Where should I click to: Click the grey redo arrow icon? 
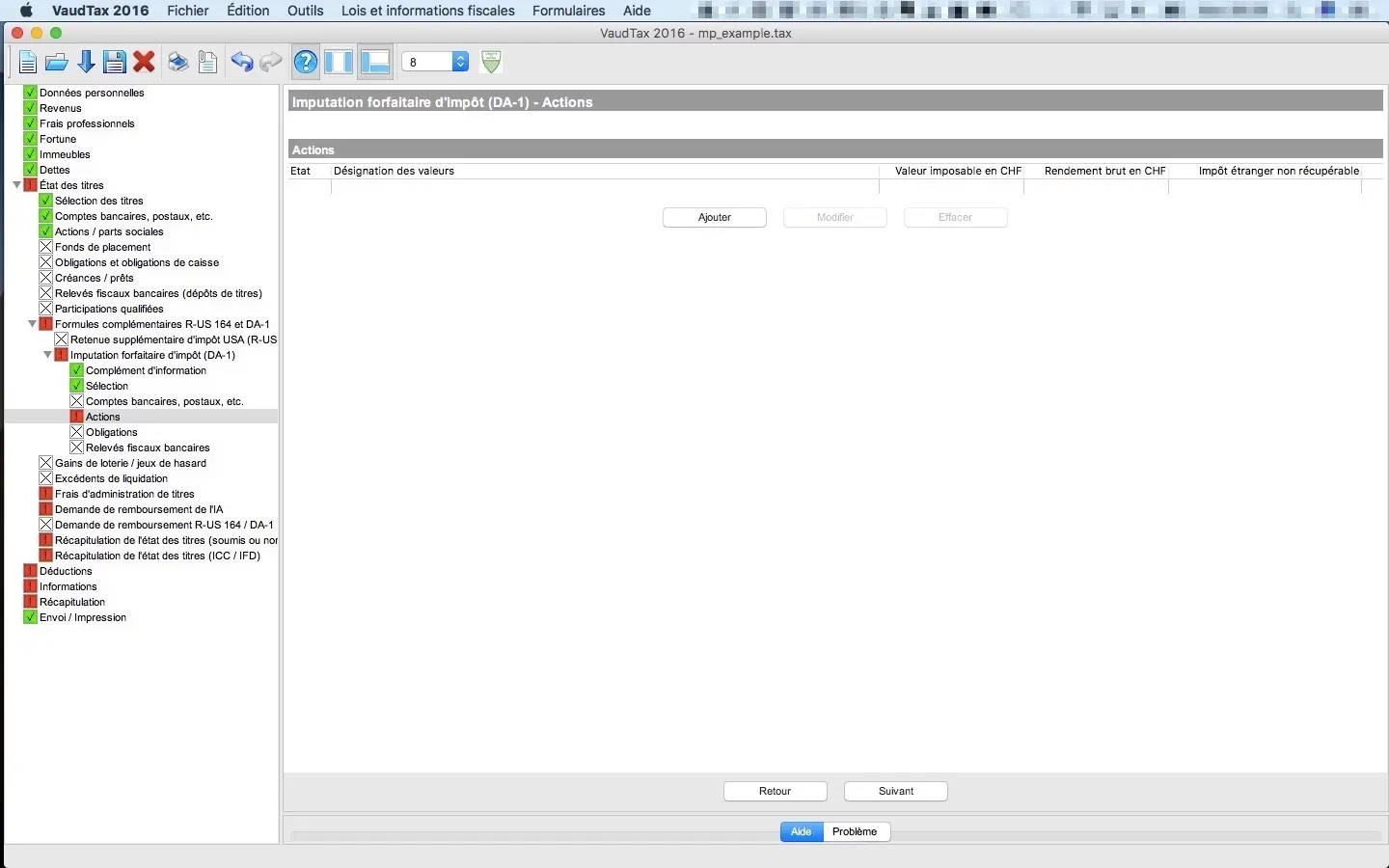click(271, 63)
